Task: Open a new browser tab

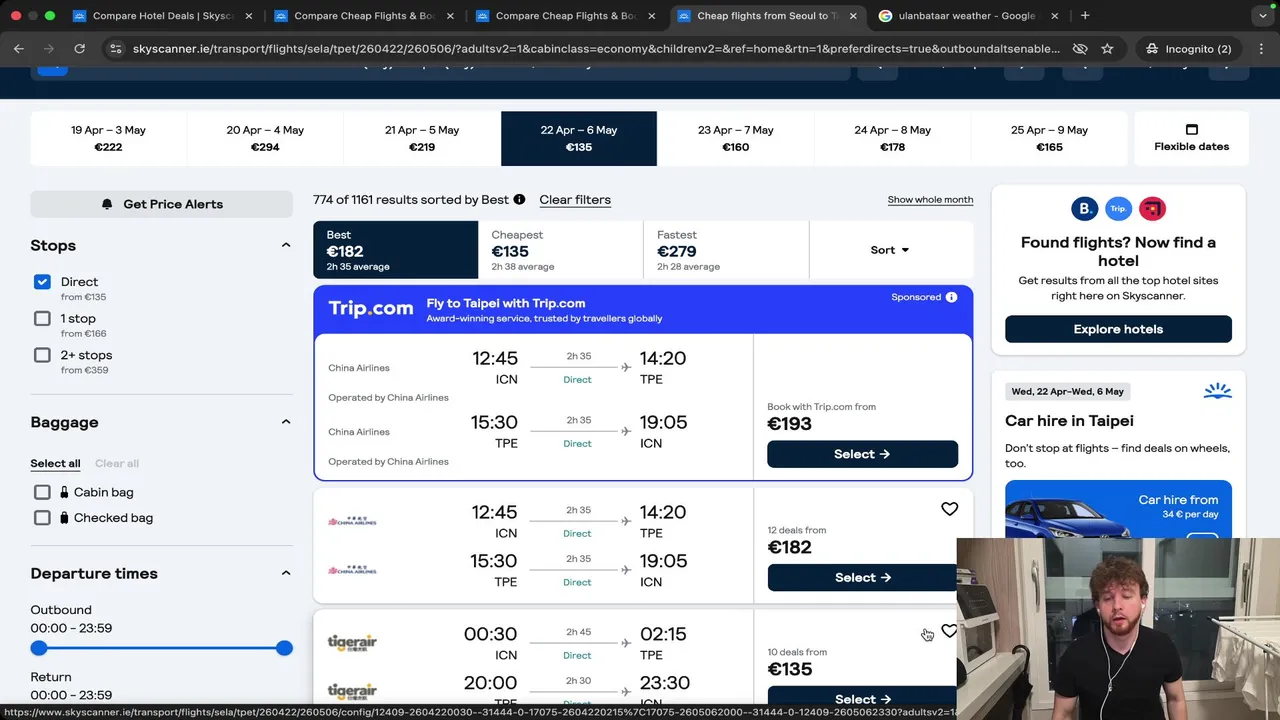Action: [x=1085, y=16]
